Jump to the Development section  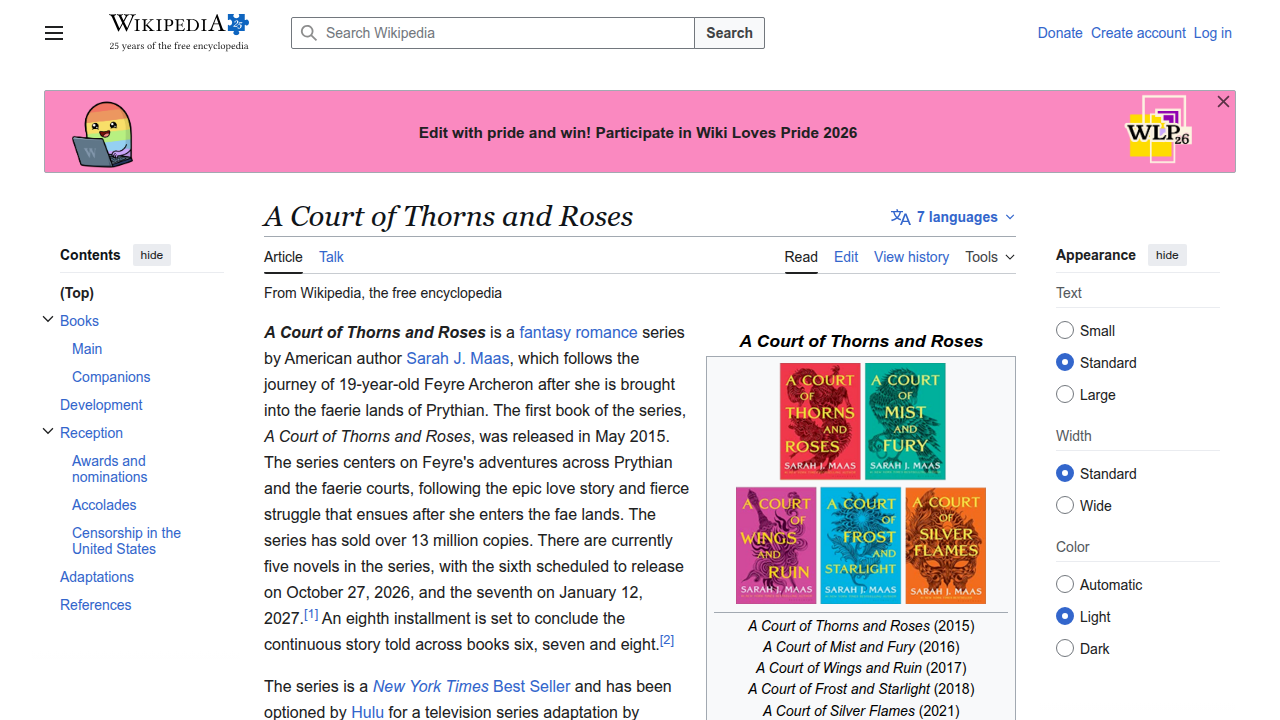point(101,405)
